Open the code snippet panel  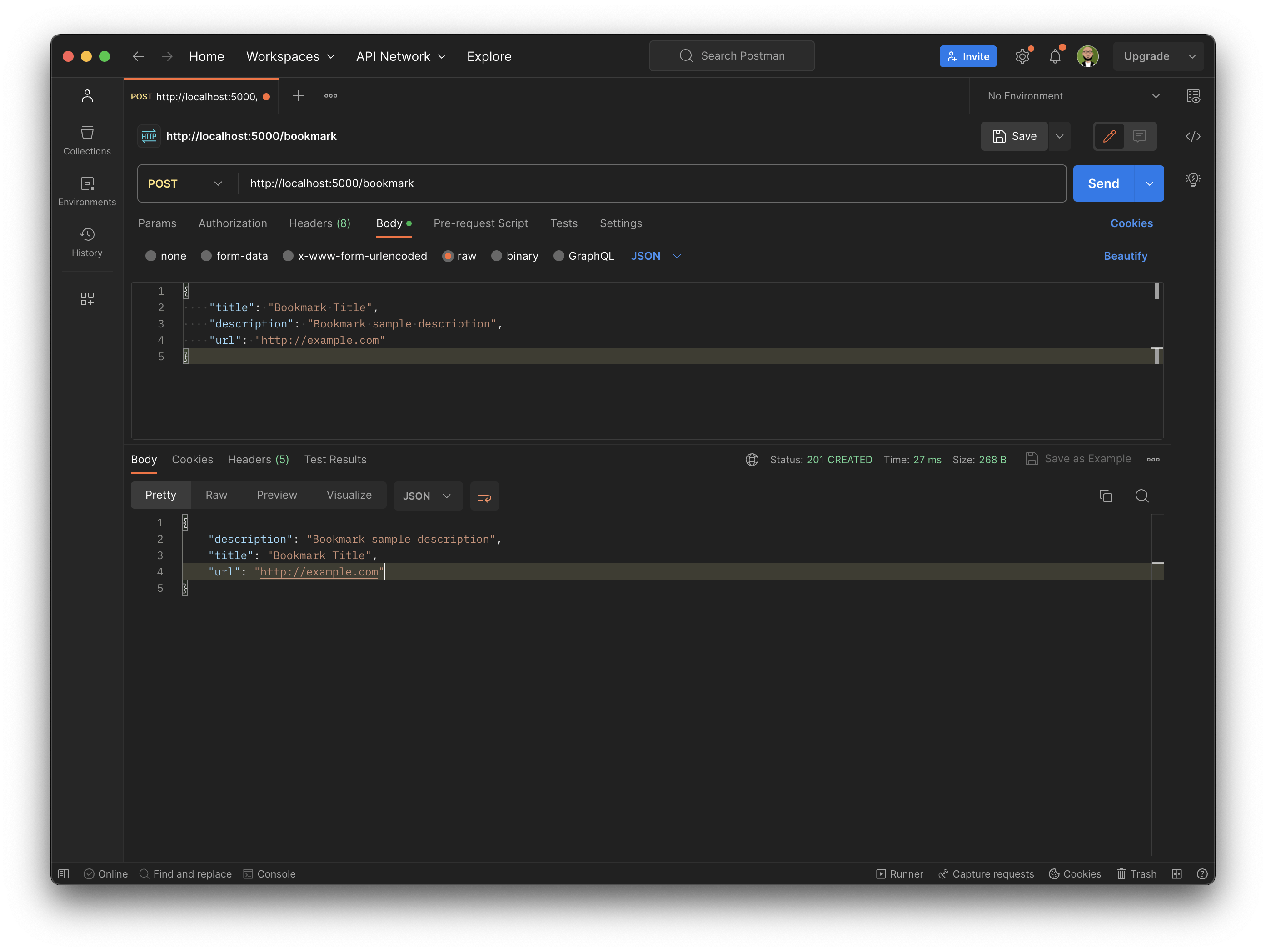click(1194, 136)
